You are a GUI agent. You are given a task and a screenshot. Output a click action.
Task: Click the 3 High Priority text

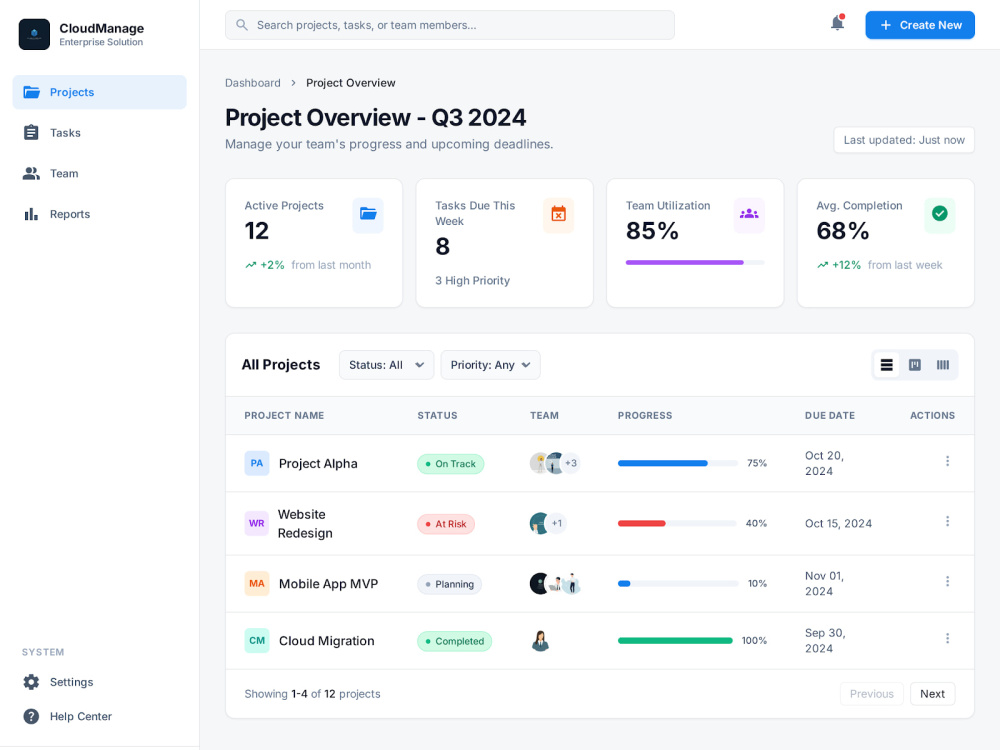473,281
